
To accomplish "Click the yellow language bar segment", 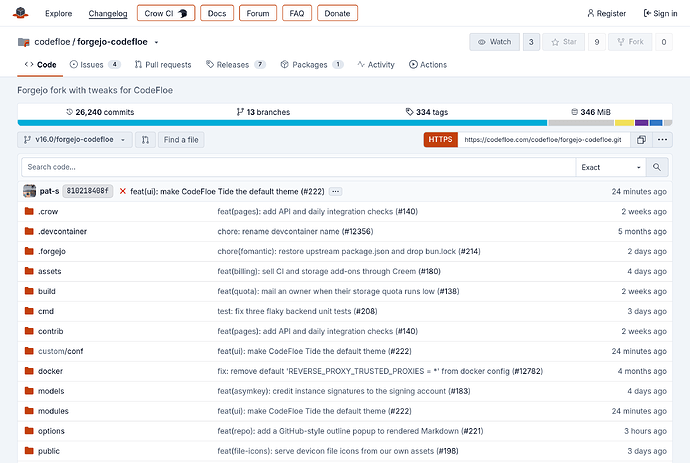I will [x=624, y=123].
